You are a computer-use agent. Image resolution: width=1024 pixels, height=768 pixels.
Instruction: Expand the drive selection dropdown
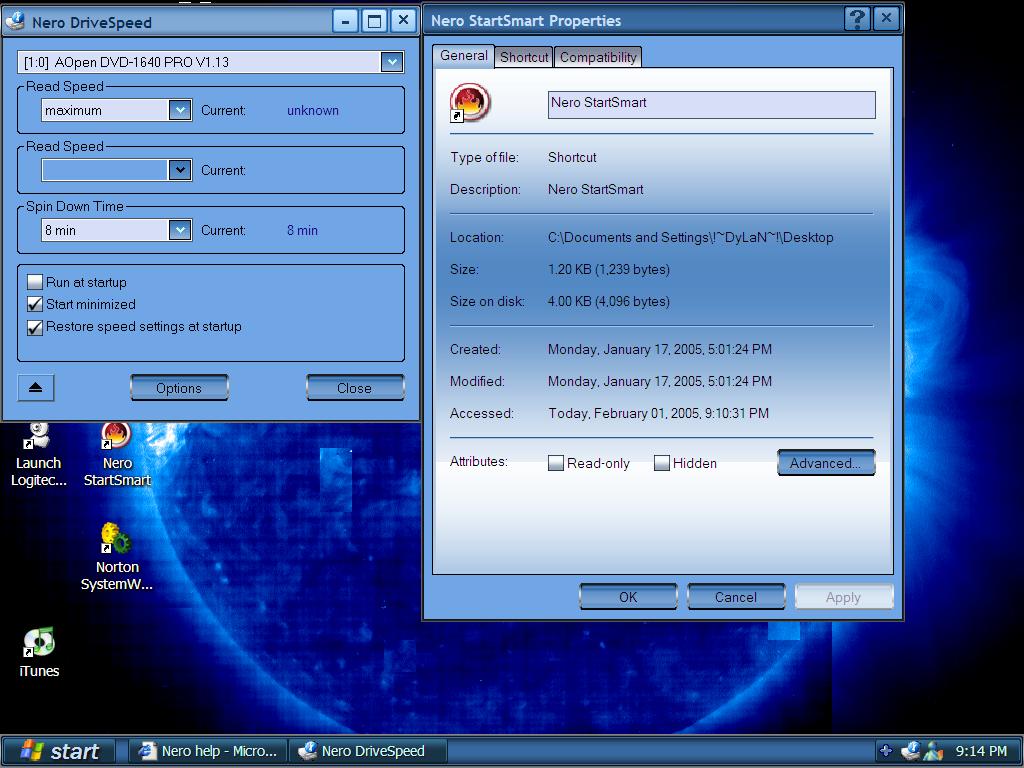[391, 62]
